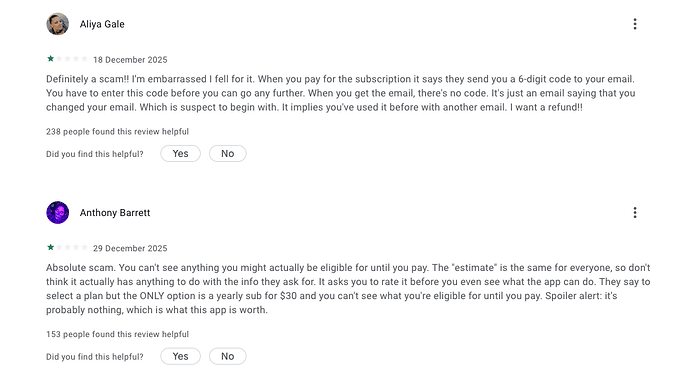Click the 29 December 2025 review date

[130, 249]
